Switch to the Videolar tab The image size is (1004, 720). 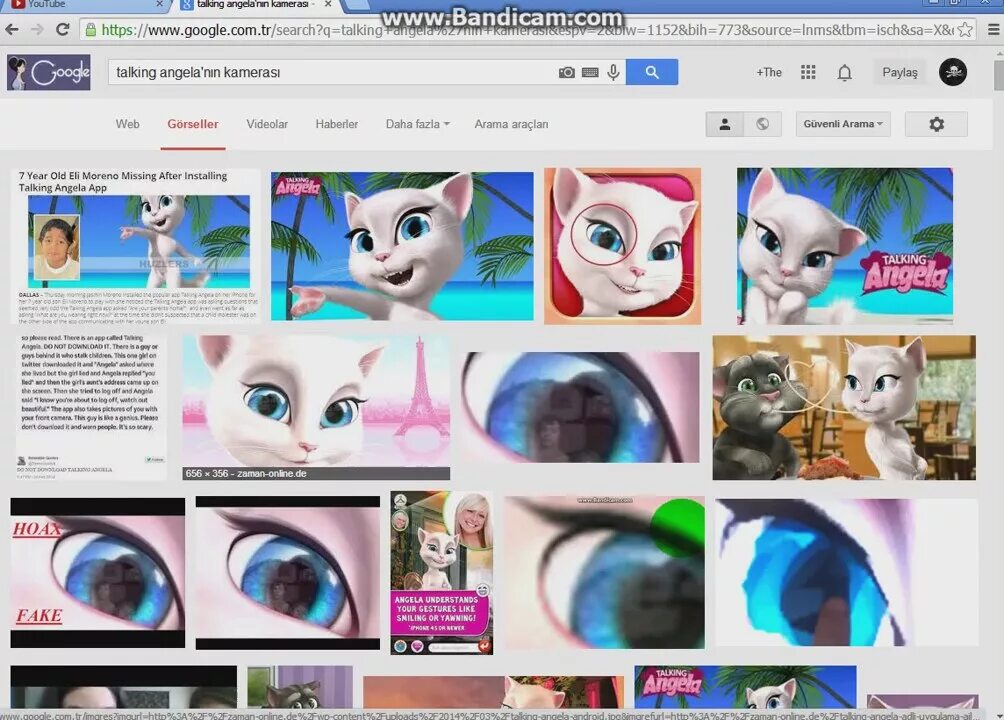click(x=267, y=124)
